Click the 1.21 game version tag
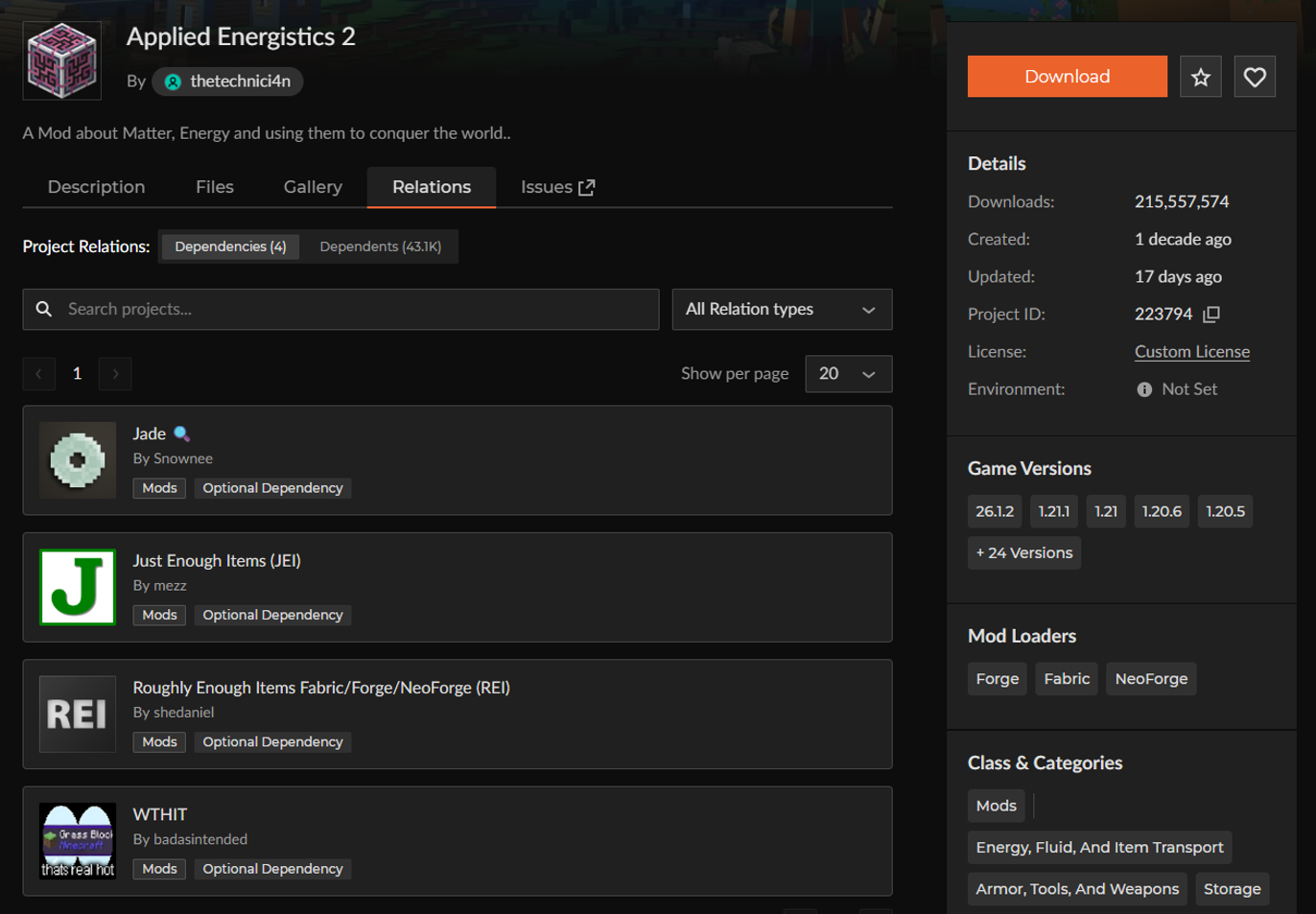The height and width of the screenshot is (914, 1316). (1106, 511)
